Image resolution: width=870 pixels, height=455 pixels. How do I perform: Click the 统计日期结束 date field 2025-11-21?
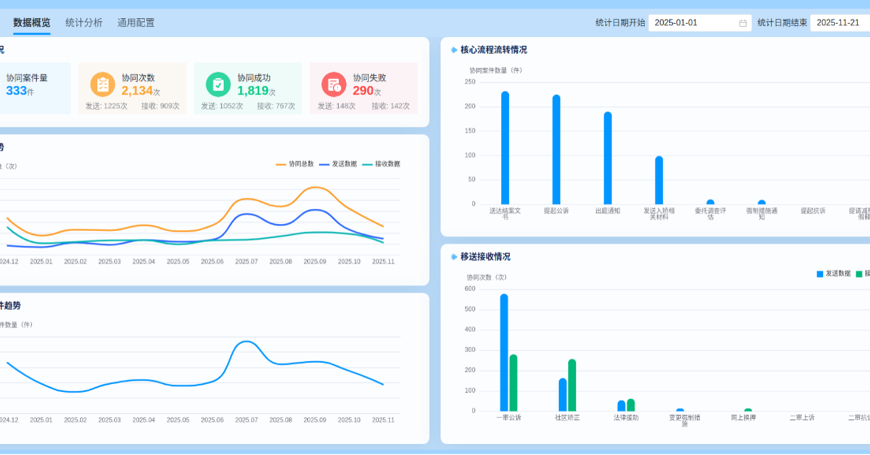click(x=840, y=23)
